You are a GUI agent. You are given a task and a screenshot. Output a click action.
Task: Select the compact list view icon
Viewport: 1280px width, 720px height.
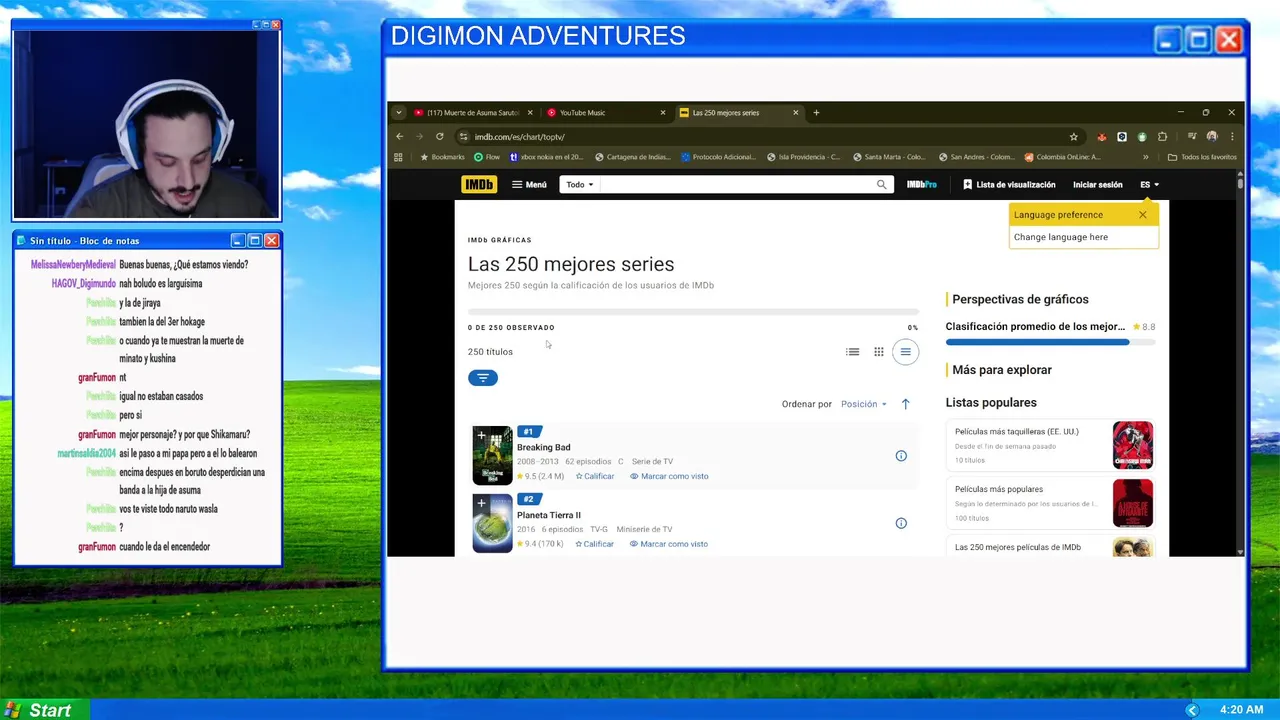pos(905,352)
